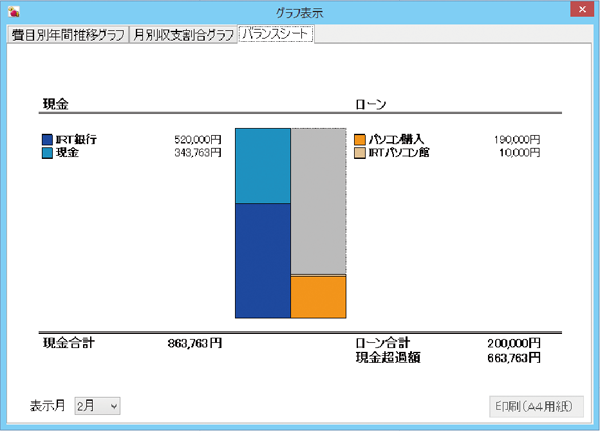Click the 現金合計 total amount 863,763円
This screenshot has height=431, width=600.
[x=194, y=342]
